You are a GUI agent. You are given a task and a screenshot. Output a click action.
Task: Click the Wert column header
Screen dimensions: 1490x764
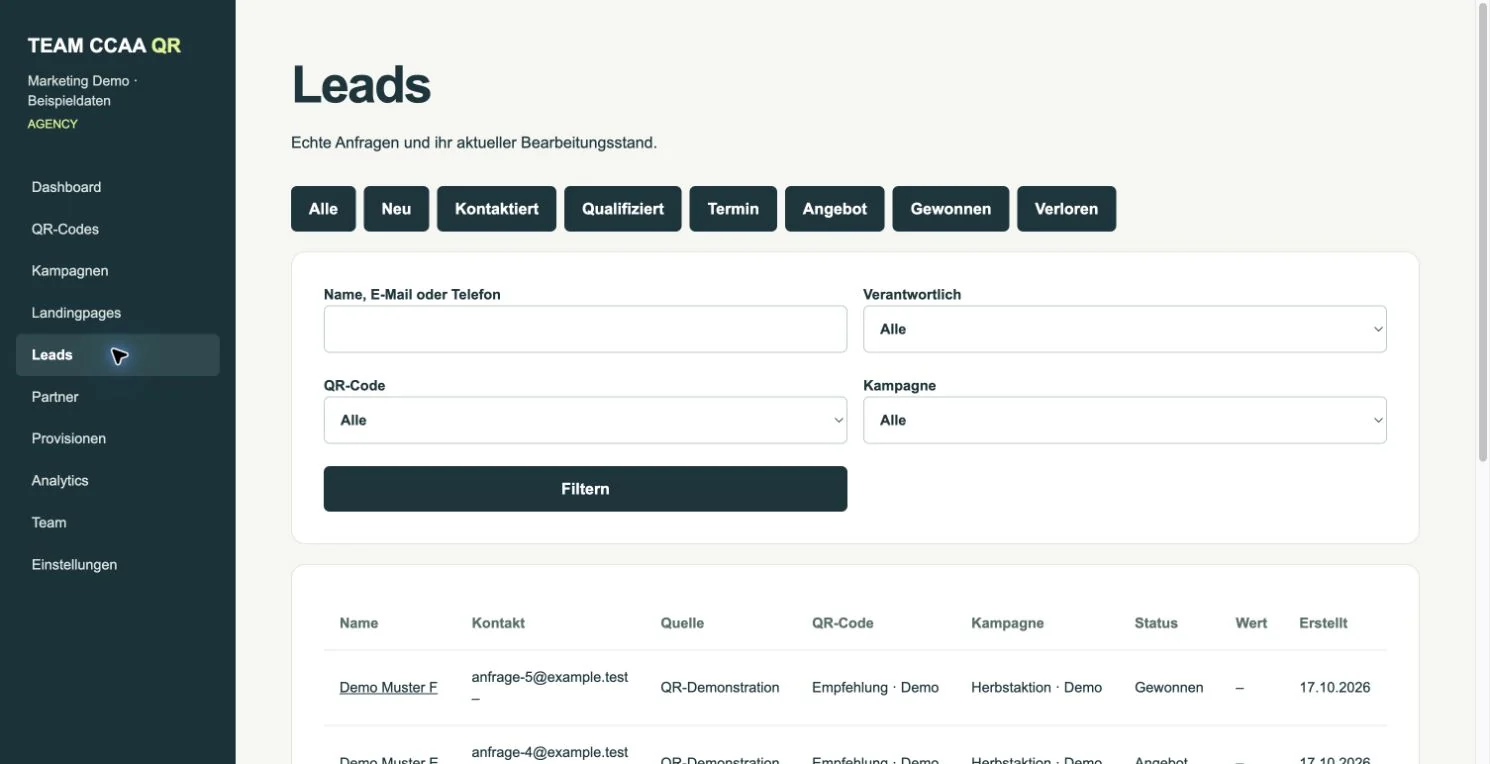1251,623
